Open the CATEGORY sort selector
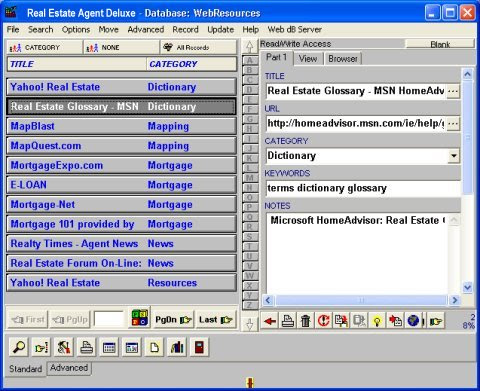Image resolution: width=480 pixels, height=391 pixels. coord(44,47)
